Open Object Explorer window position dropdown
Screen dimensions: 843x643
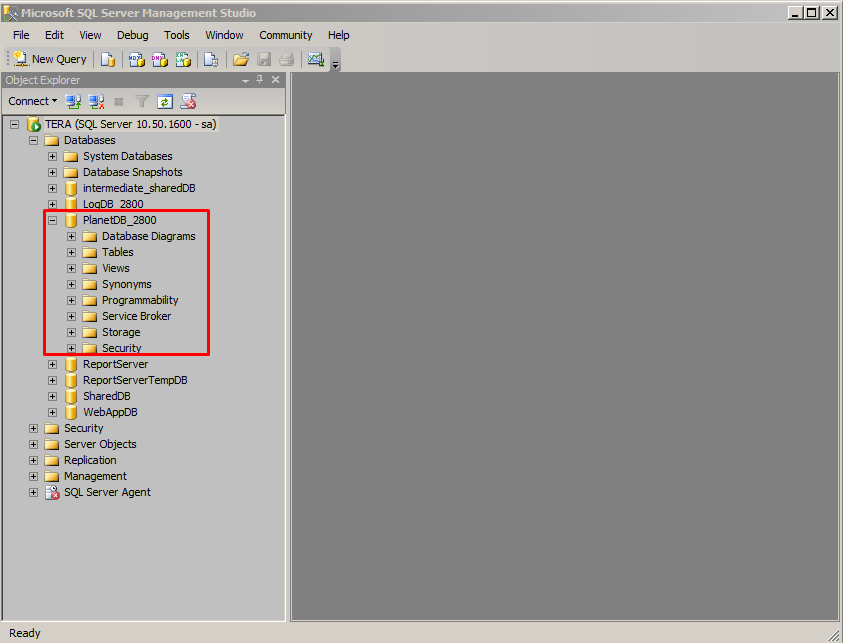click(245, 80)
